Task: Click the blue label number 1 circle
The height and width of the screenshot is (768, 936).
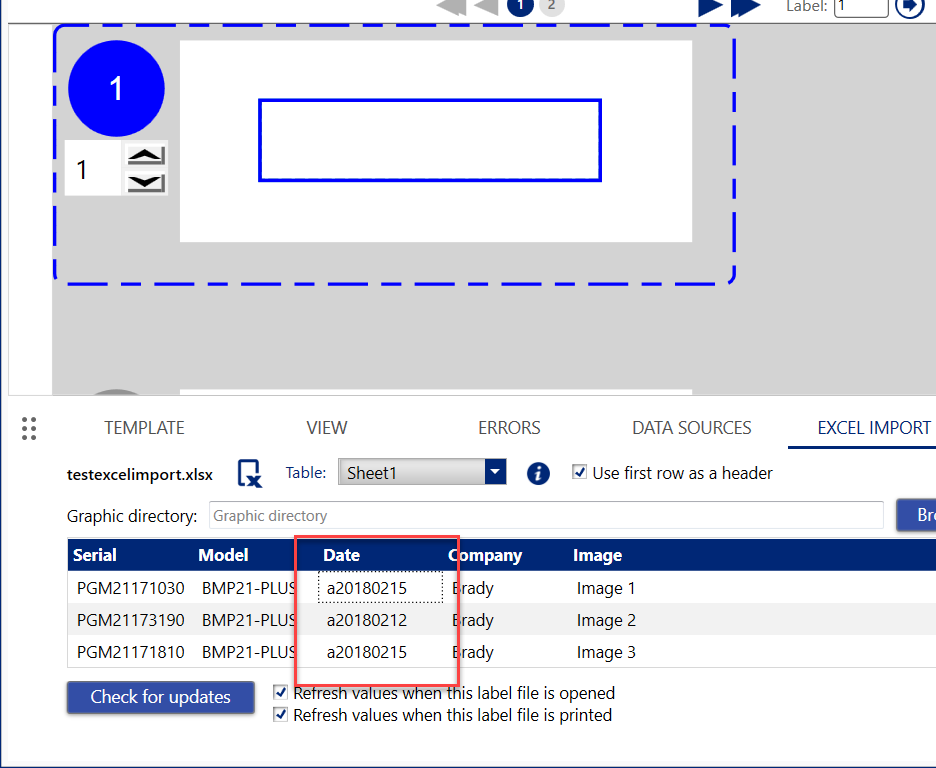Action: tap(116, 89)
